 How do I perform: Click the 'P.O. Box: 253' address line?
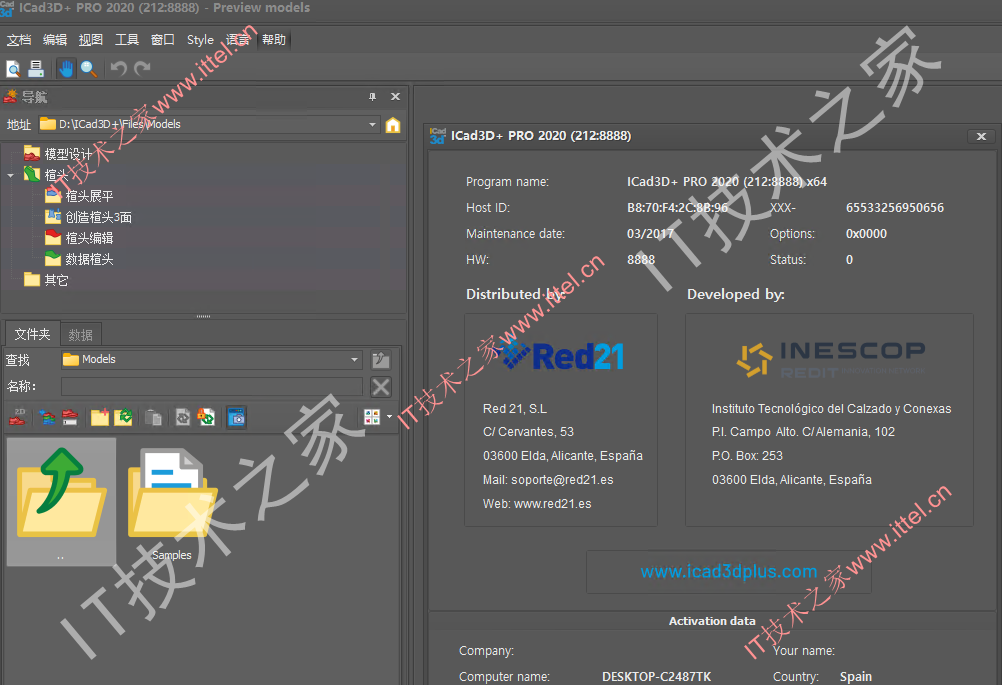(x=747, y=456)
